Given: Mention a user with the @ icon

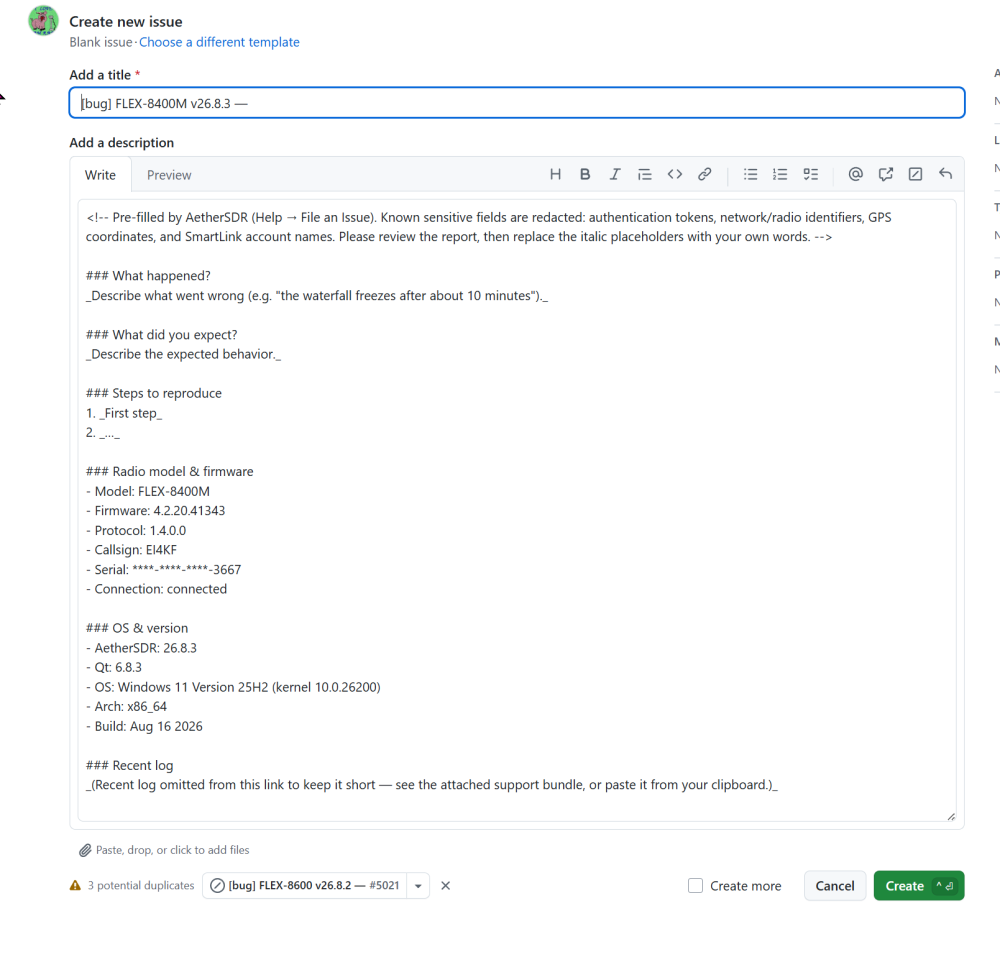Looking at the screenshot, I should point(855,174).
